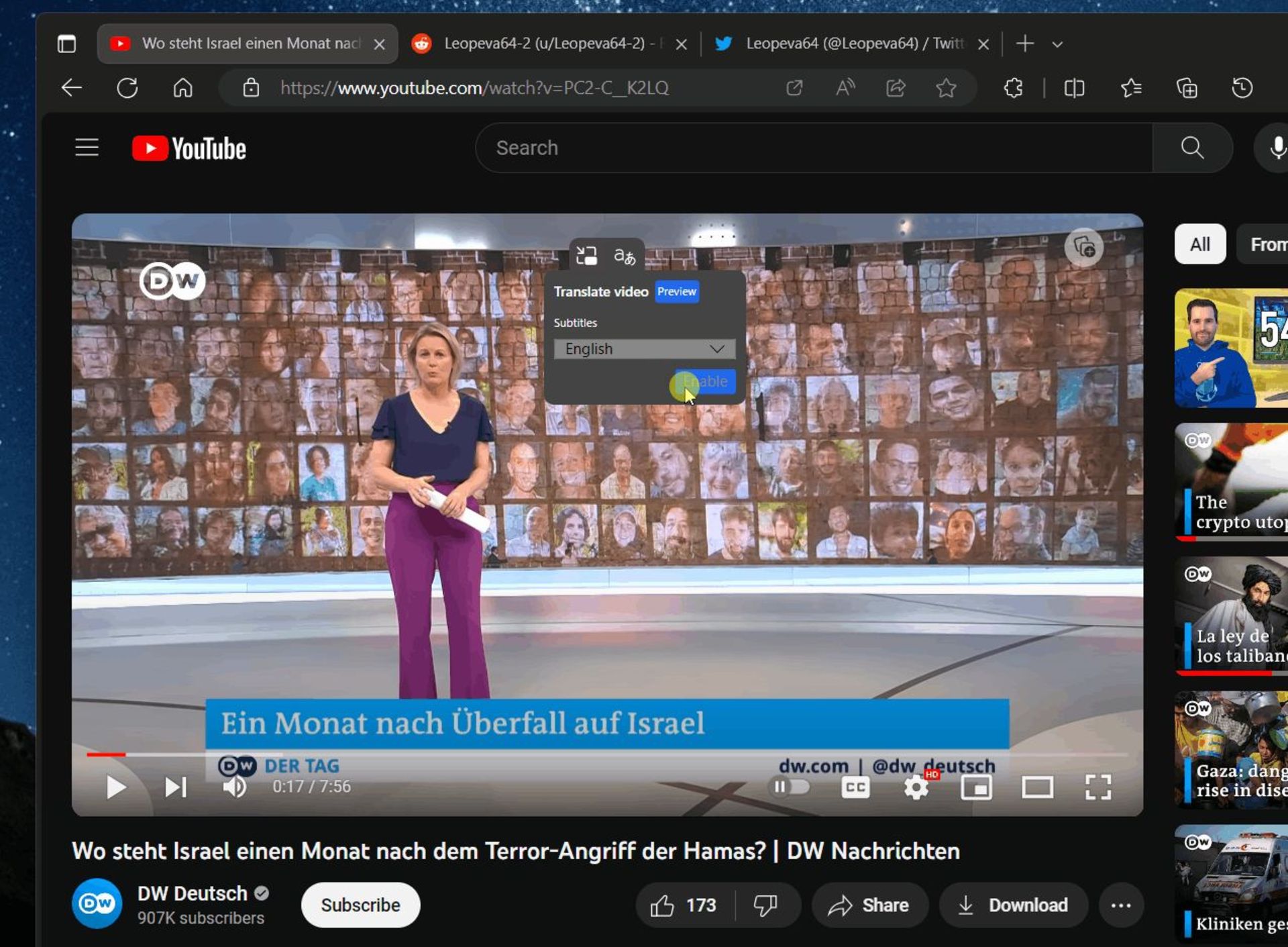This screenshot has width=1288, height=947.
Task: Subscribe to DW Deutsch channel
Action: coord(360,905)
